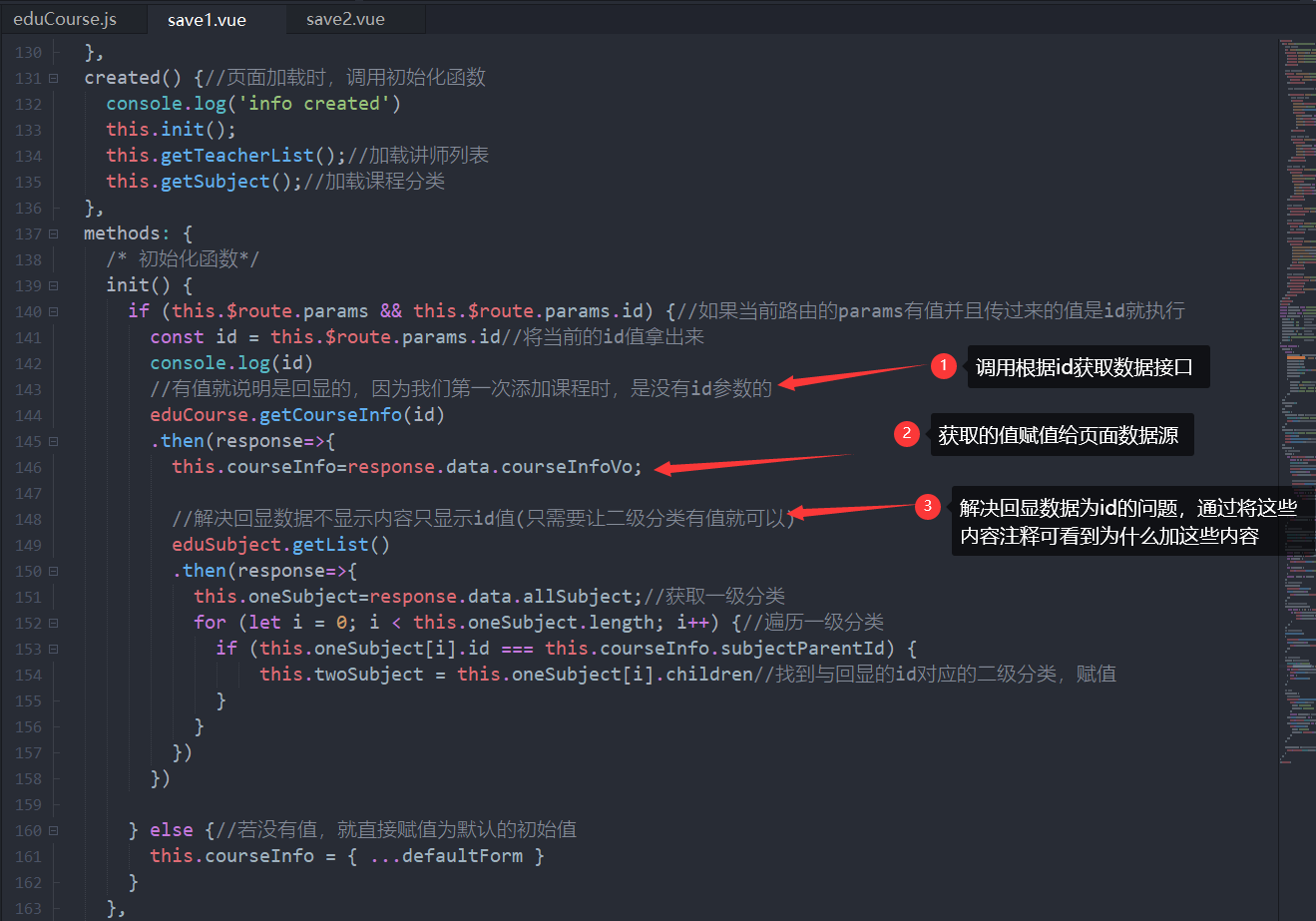1316x921 pixels.
Task: Collapse the for loop at line 152
Action: pos(53,623)
